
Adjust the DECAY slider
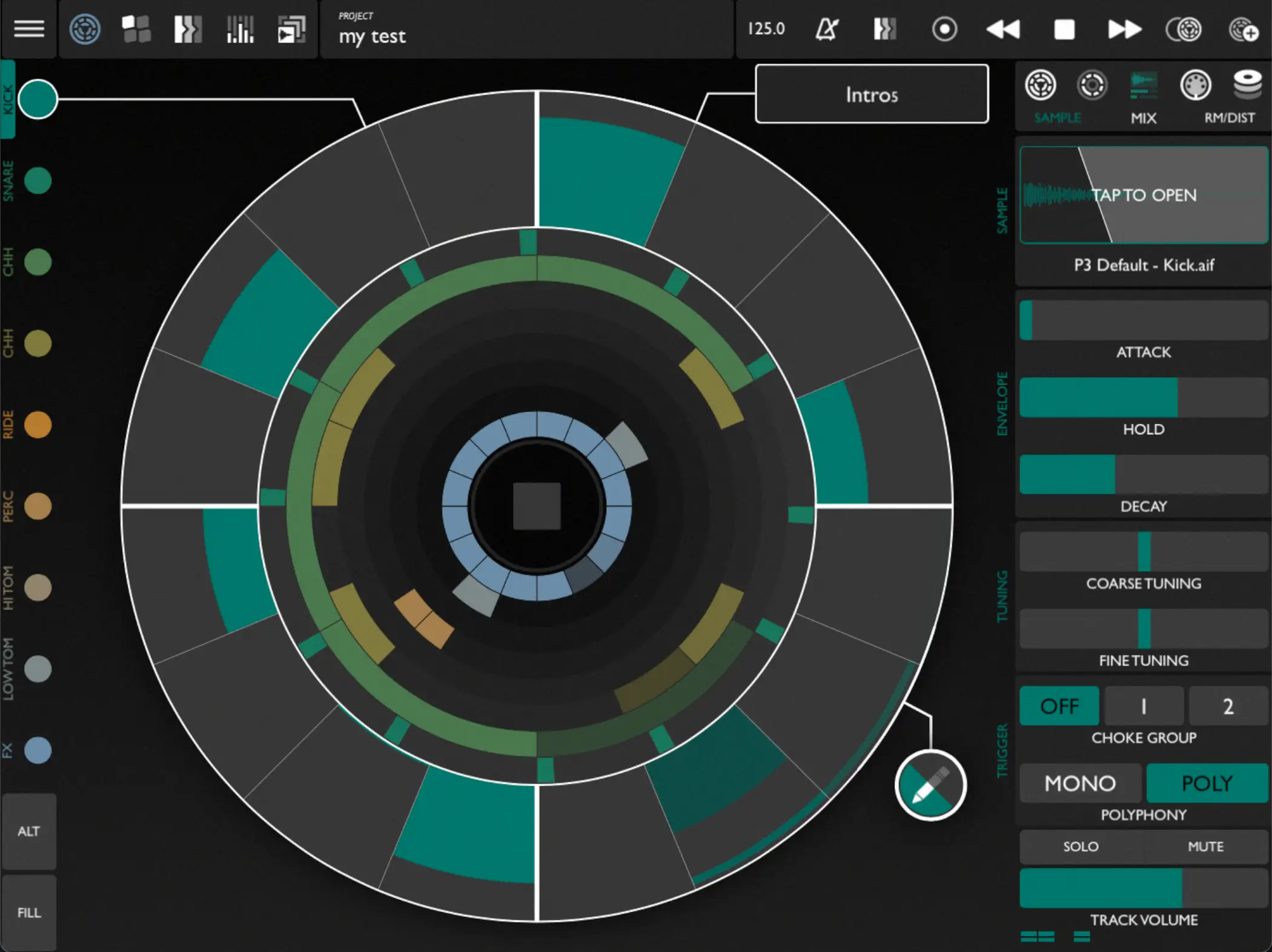[1144, 474]
